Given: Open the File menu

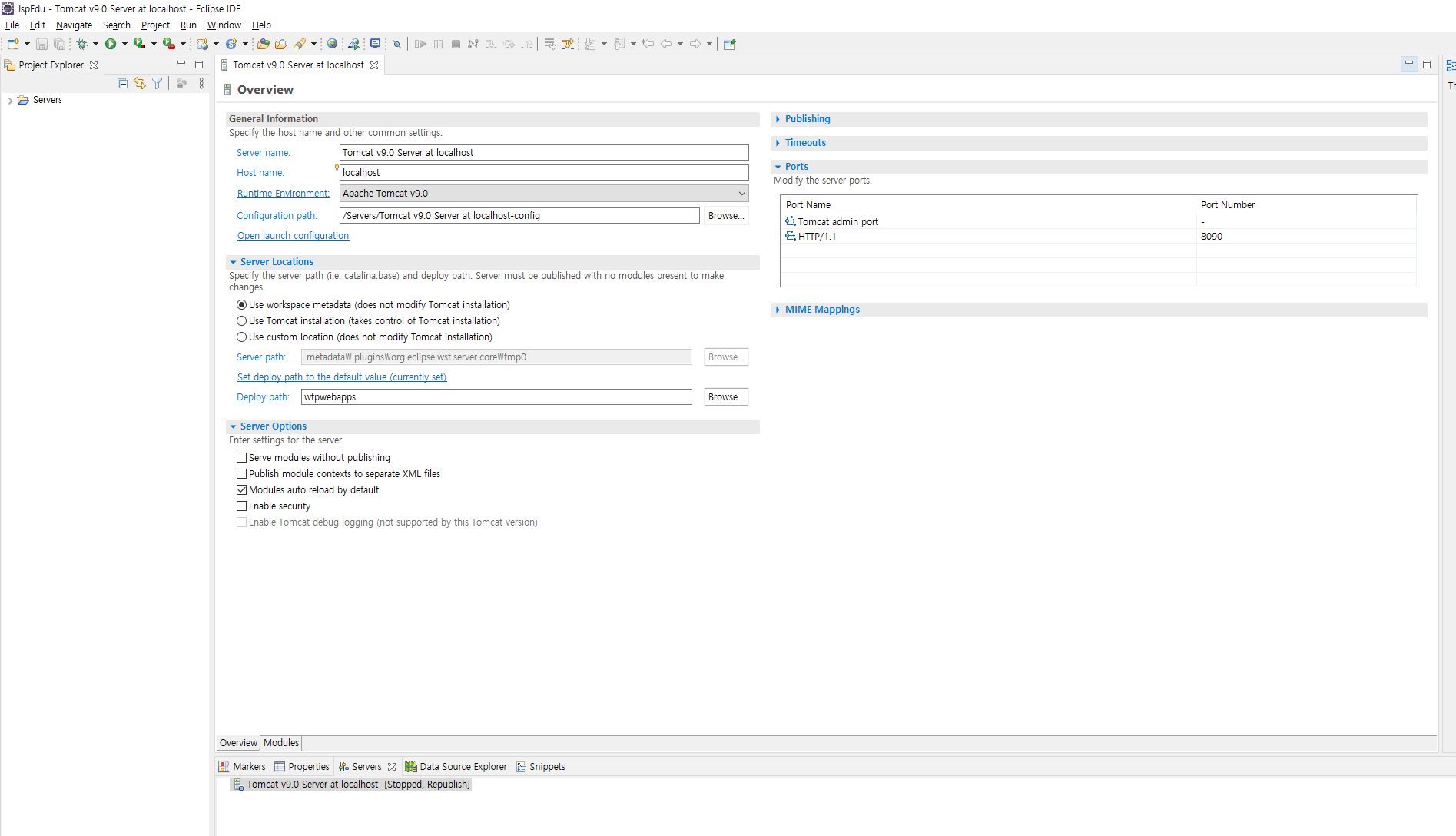Looking at the screenshot, I should 12,25.
